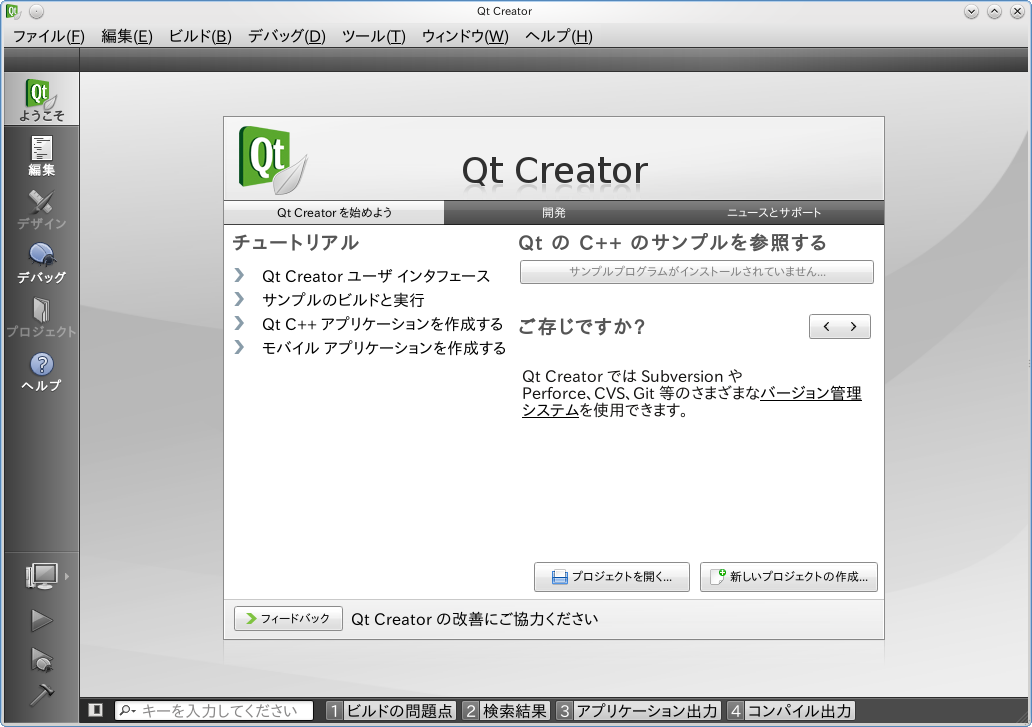This screenshot has height=727, width=1032.
Task: Click the Build hammer icon
Action: coord(41,694)
